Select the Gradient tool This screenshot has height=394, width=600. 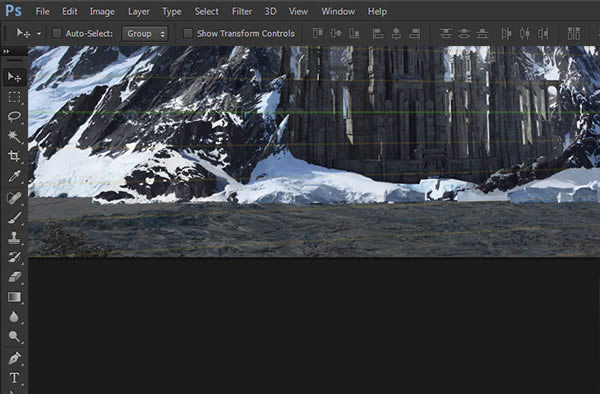[14, 297]
